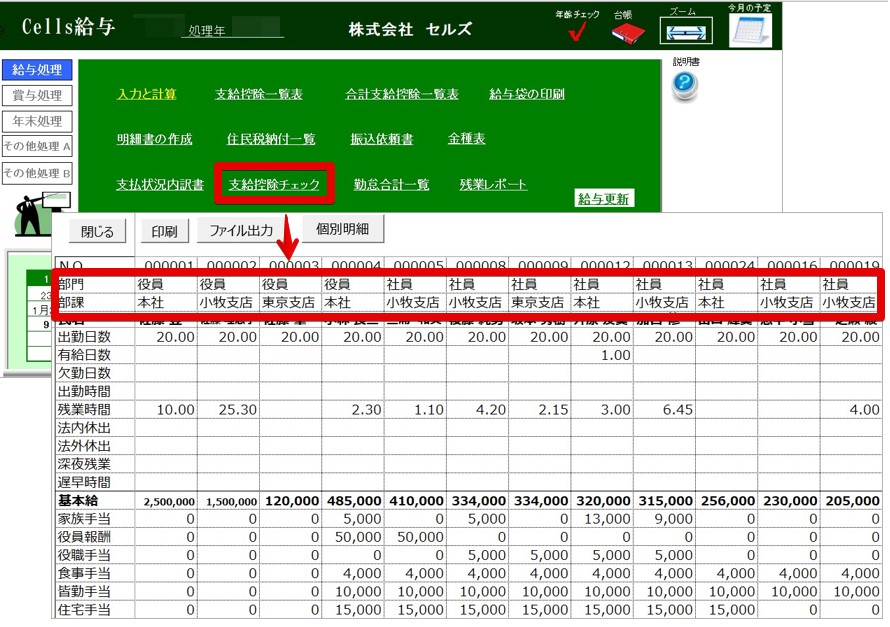Viewport: 890px width, 627px height.
Task: Switch to the 給与処理 tab
Action: coord(37,70)
